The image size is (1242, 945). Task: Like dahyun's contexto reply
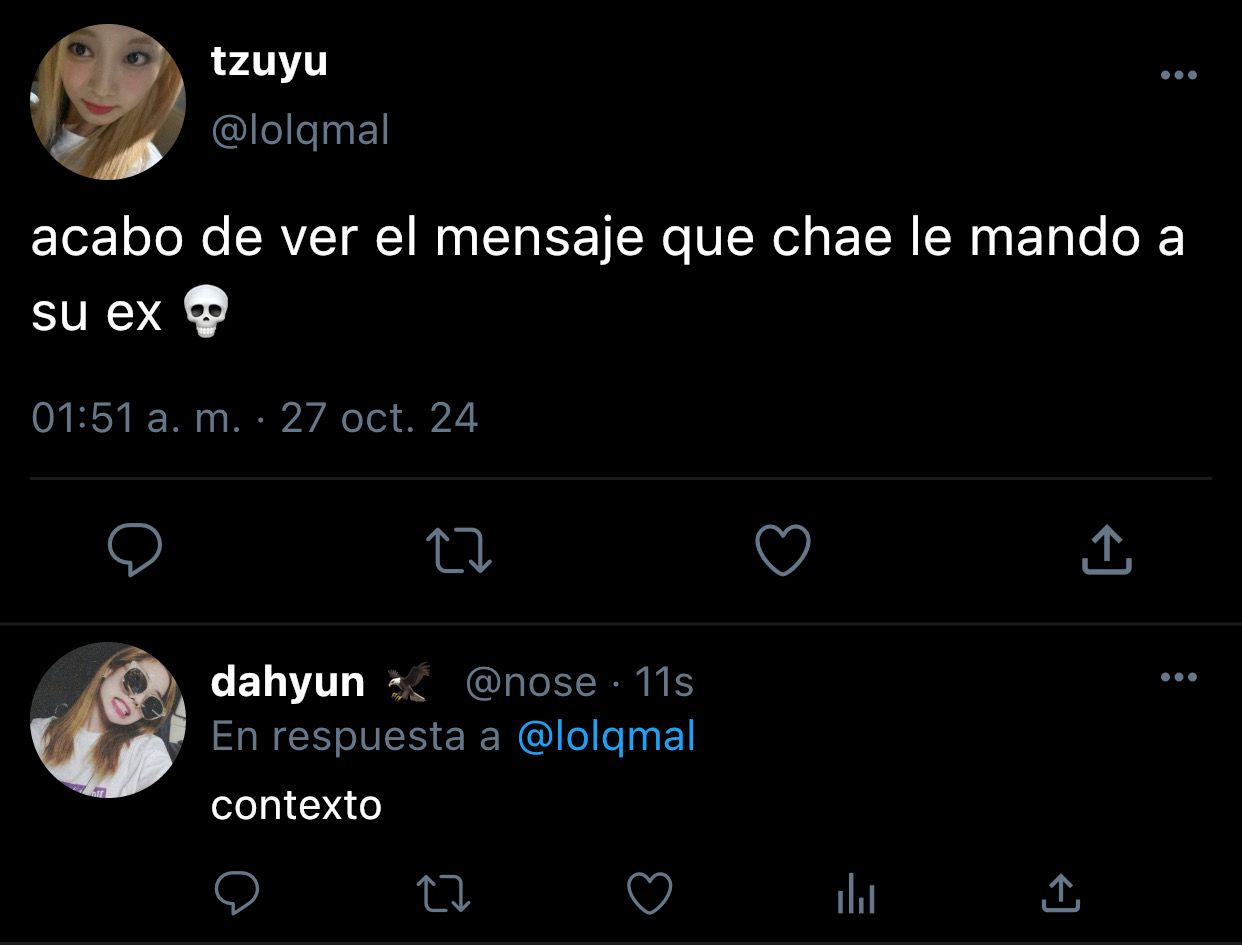[x=649, y=892]
